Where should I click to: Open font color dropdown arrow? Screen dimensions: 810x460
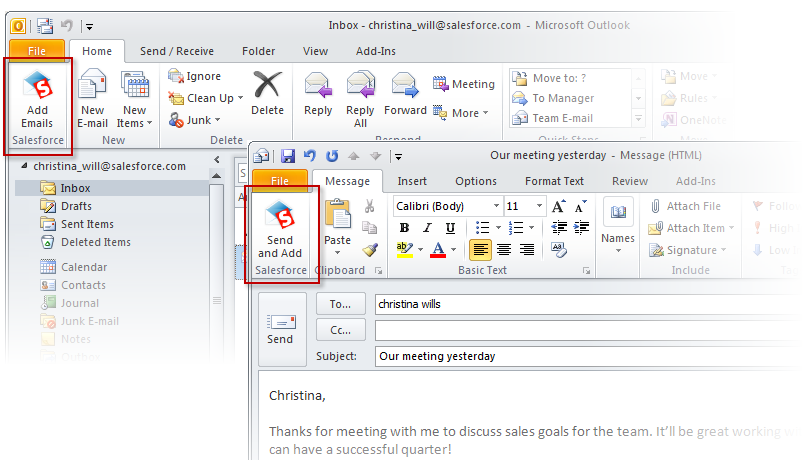pyautogui.click(x=454, y=250)
